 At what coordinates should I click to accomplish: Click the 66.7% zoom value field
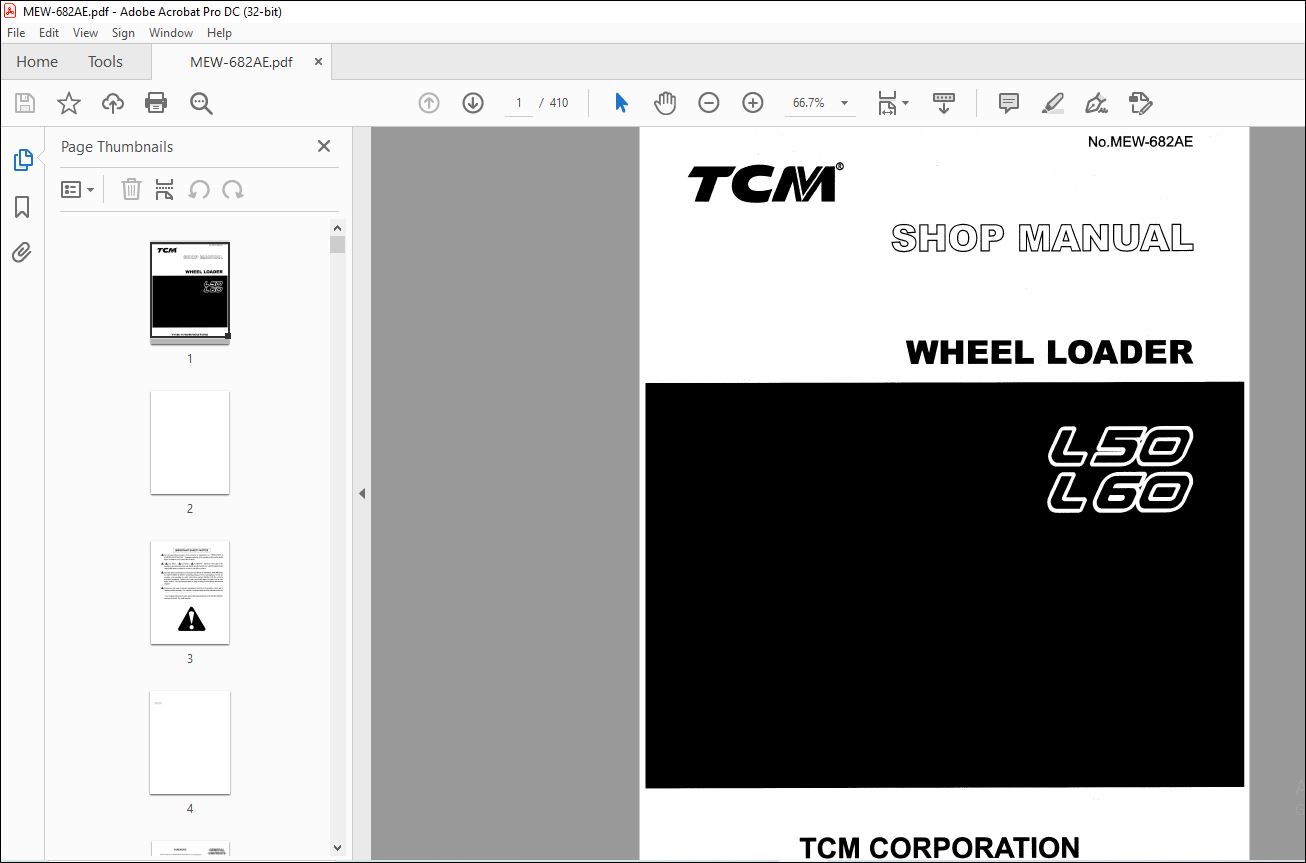[x=808, y=103]
